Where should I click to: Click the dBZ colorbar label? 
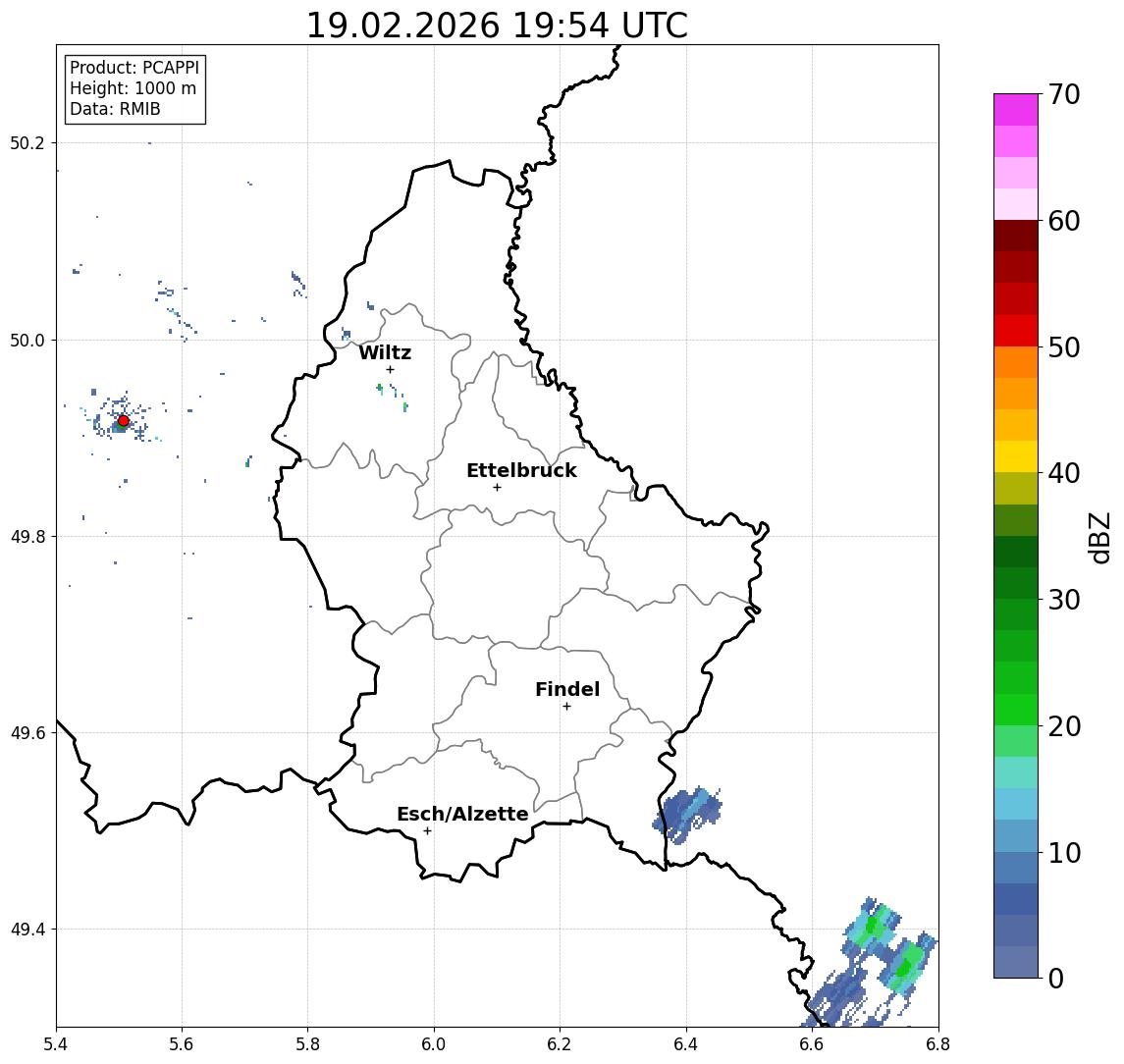coord(1098,537)
